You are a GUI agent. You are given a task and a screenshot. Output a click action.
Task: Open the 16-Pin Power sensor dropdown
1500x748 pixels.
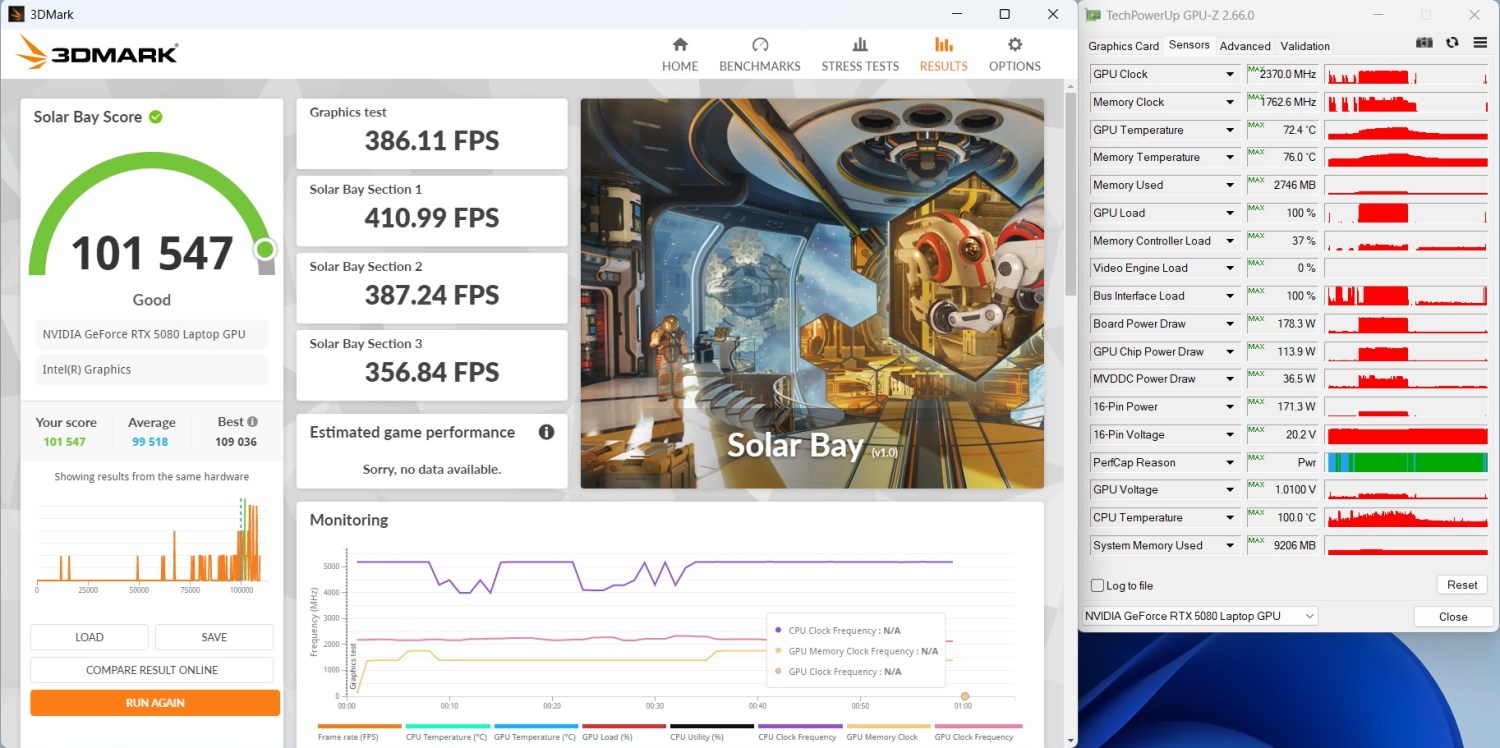(1230, 407)
